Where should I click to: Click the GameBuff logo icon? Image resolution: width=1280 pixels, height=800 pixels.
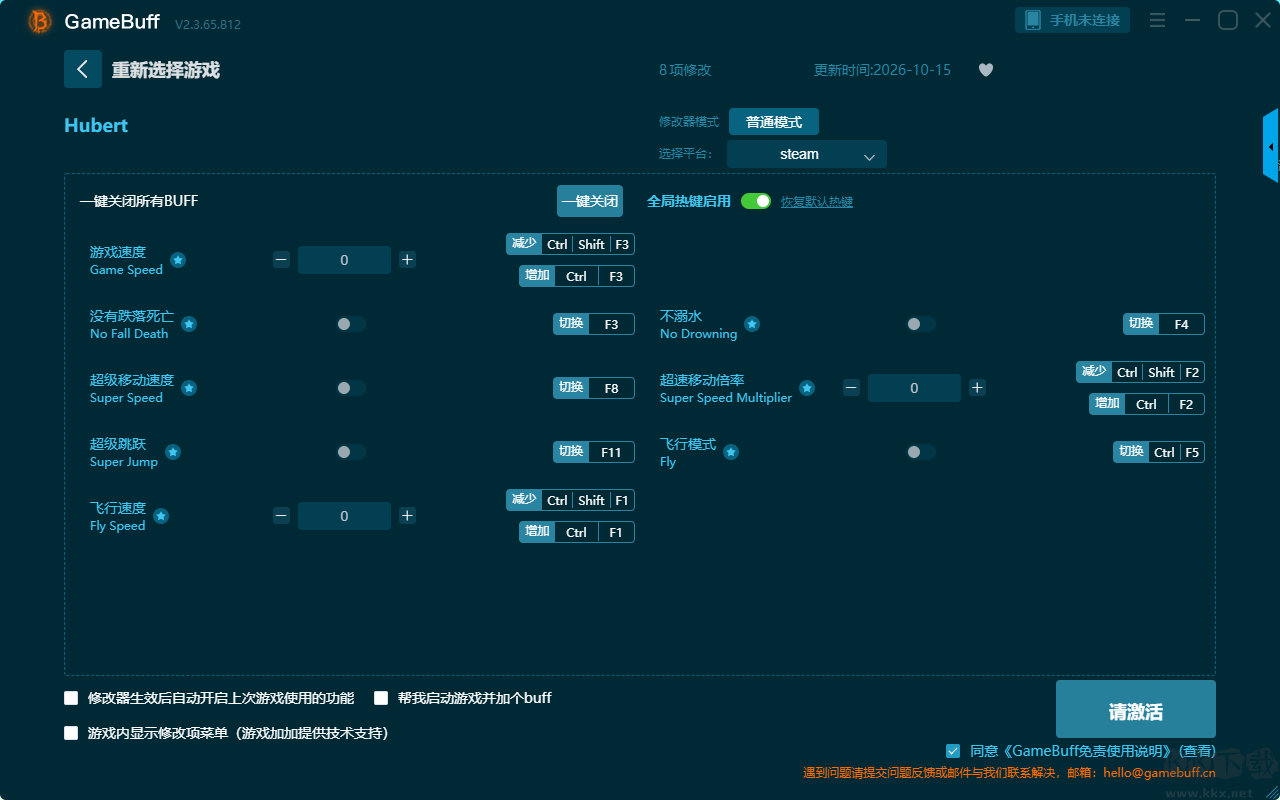click(x=40, y=21)
